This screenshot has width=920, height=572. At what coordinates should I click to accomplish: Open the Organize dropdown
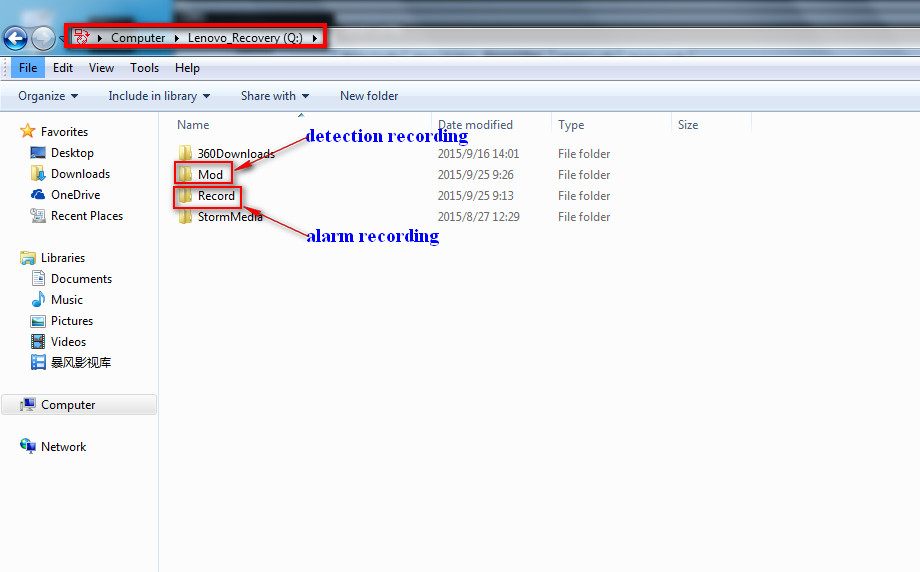coord(48,96)
